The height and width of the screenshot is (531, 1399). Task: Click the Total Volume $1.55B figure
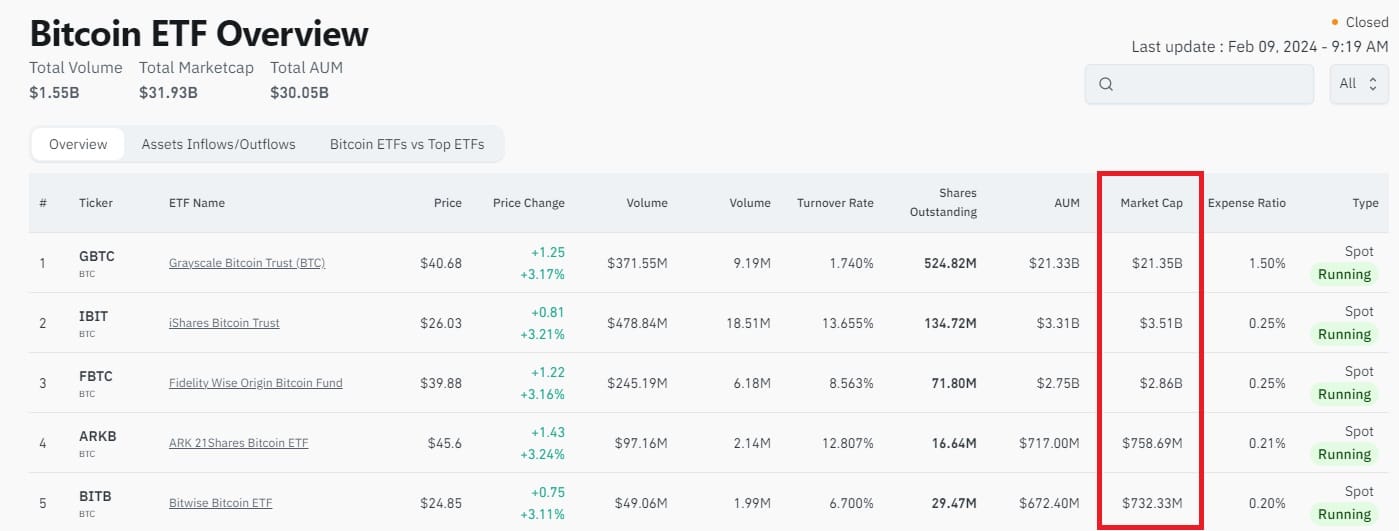point(54,93)
